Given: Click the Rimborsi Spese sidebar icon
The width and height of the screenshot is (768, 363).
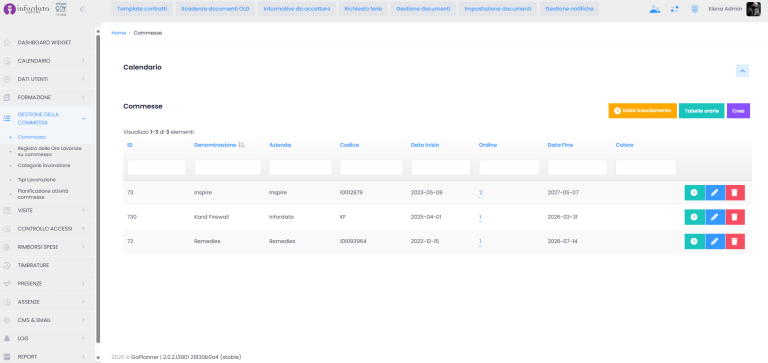Looking at the screenshot, I should click(7, 247).
